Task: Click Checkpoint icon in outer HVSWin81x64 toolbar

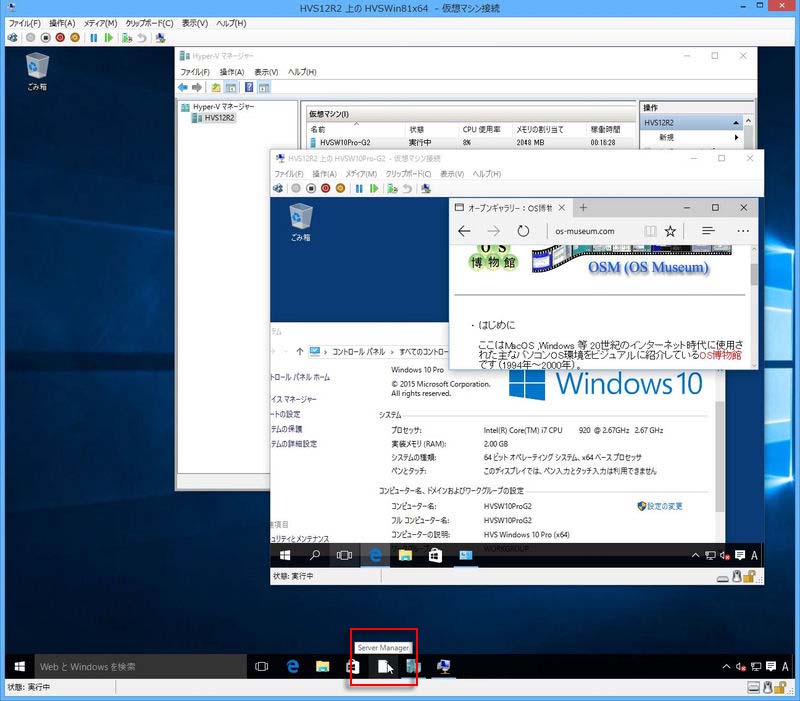Action: [x=127, y=38]
